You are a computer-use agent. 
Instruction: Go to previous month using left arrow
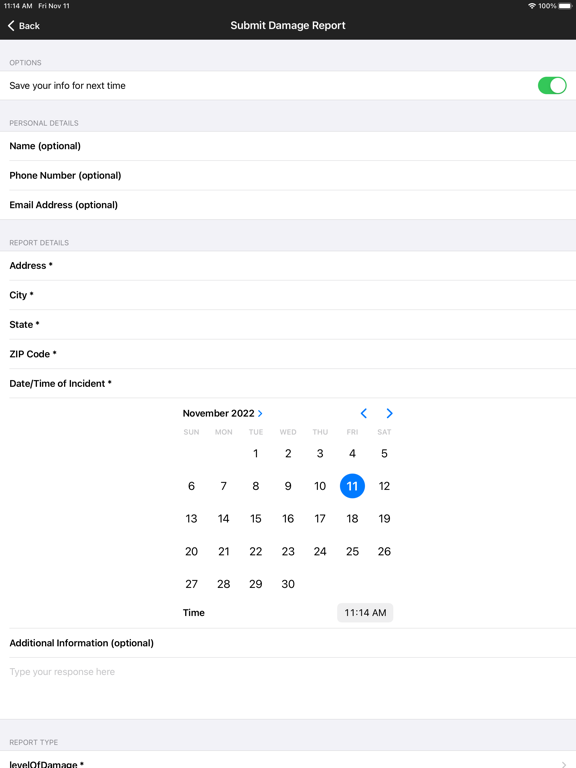pos(363,413)
